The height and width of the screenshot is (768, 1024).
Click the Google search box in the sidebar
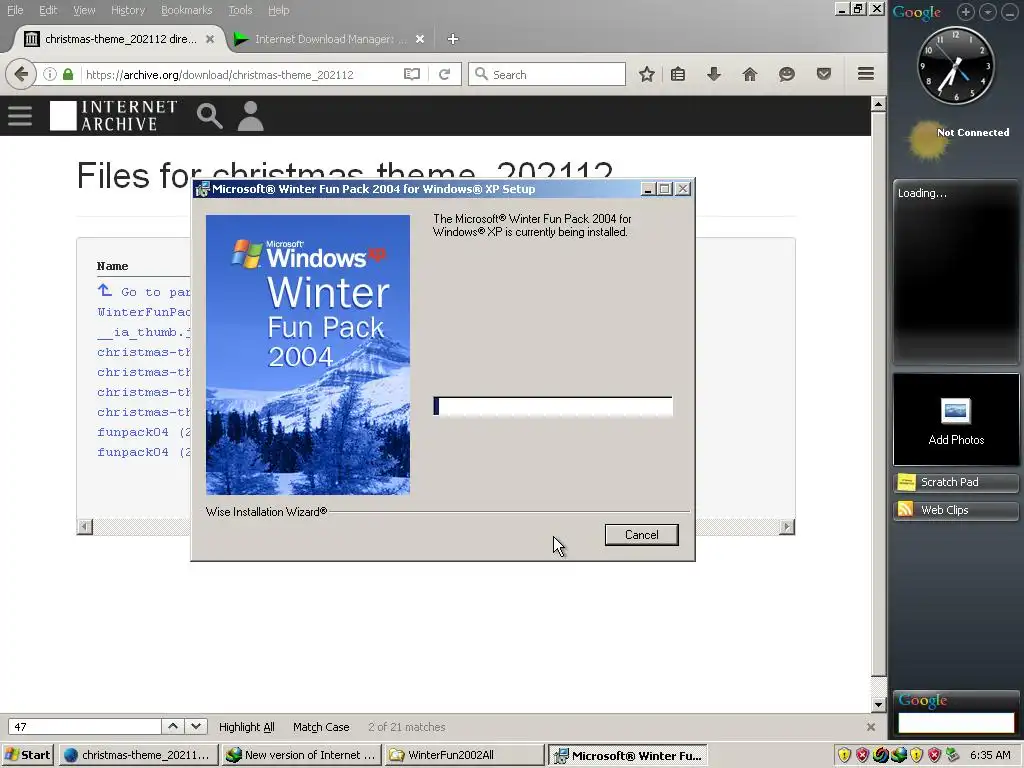pyautogui.click(x=956, y=722)
